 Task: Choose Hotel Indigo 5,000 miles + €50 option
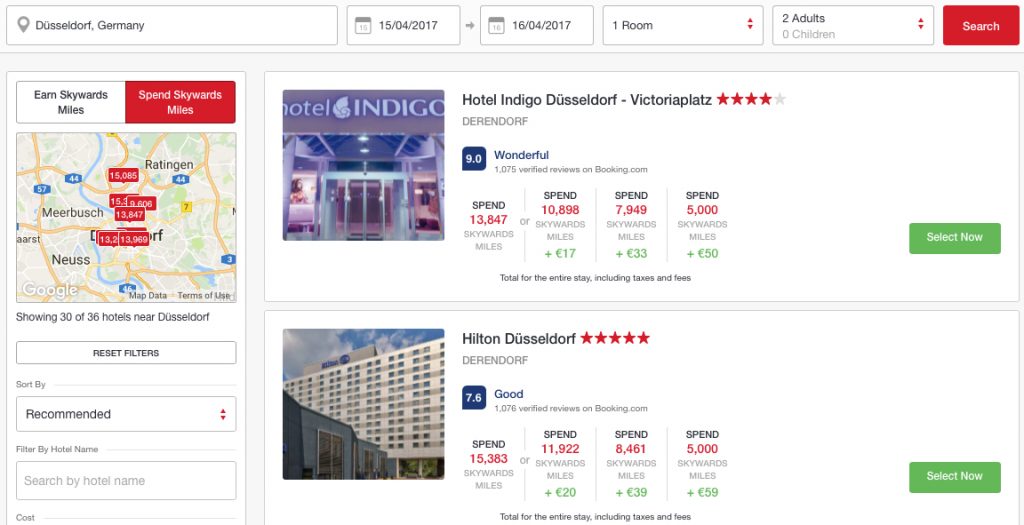click(x=702, y=225)
